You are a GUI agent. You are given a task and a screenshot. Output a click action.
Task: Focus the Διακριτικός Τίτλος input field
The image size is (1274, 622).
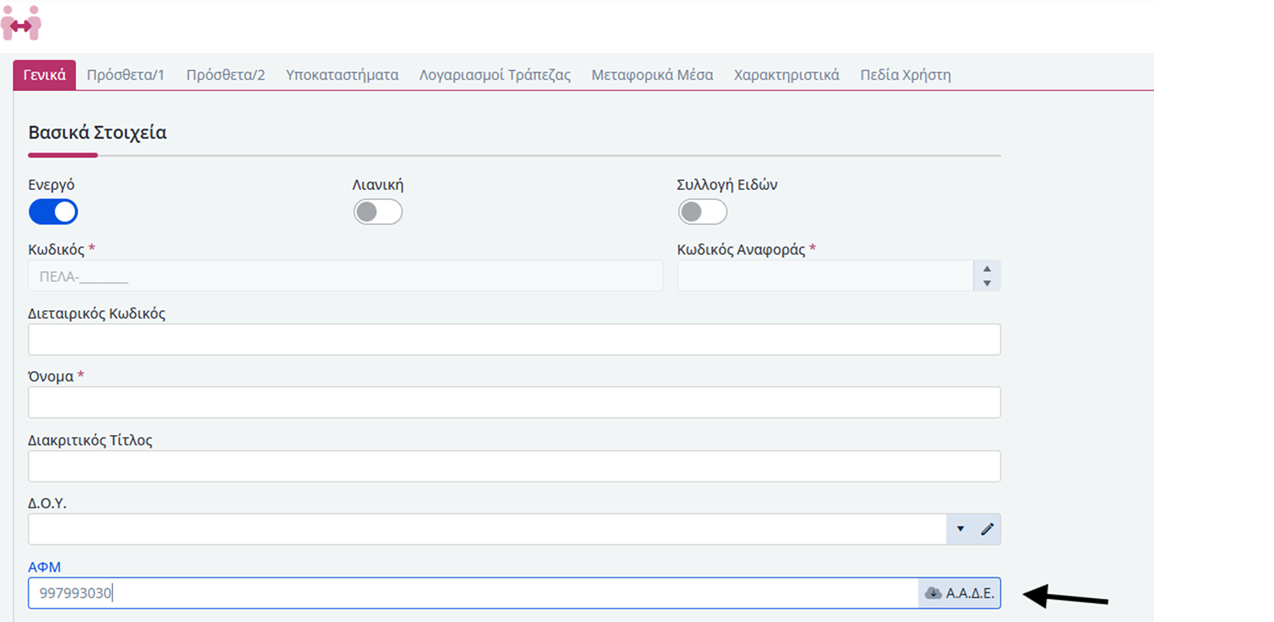click(x=514, y=466)
